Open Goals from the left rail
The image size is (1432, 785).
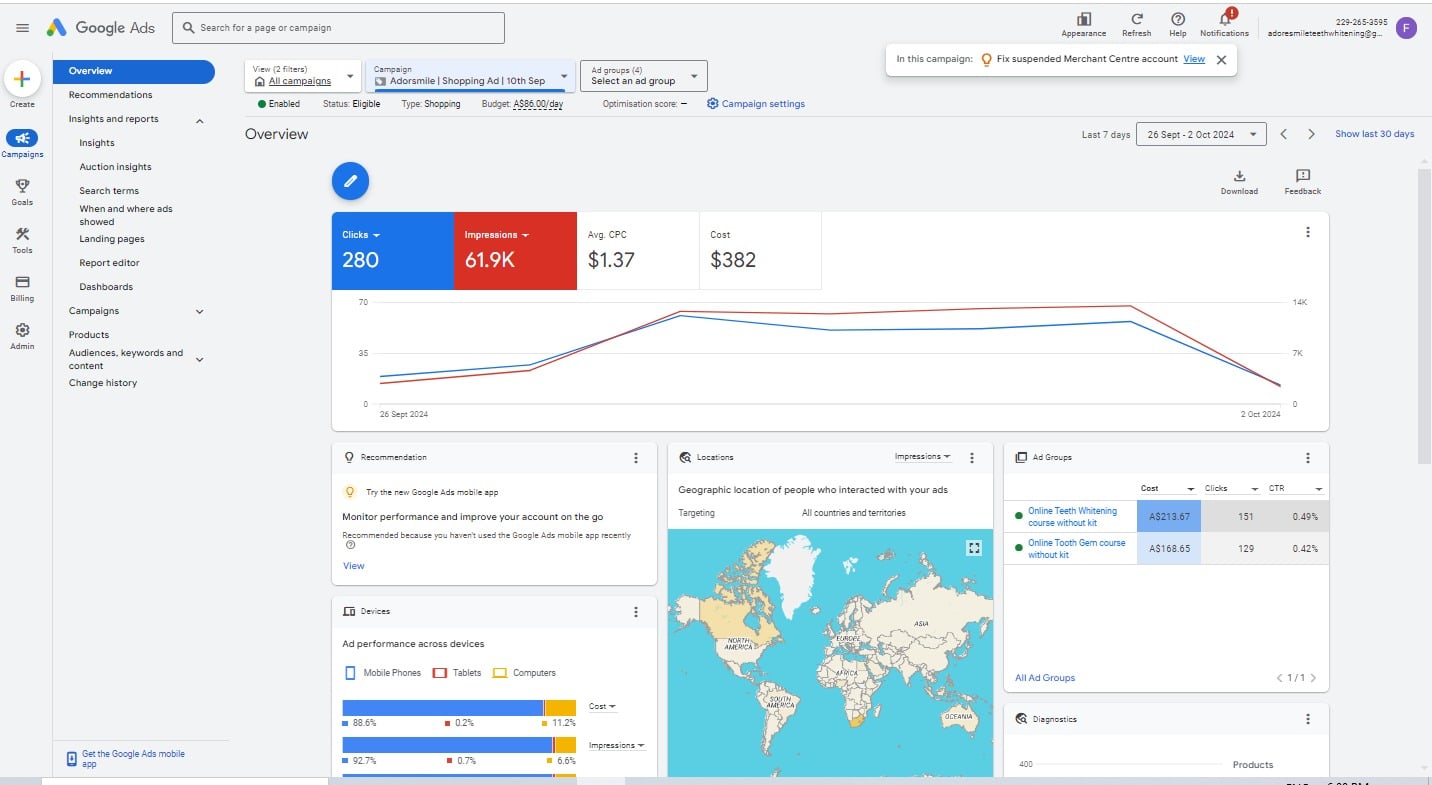coord(22,191)
